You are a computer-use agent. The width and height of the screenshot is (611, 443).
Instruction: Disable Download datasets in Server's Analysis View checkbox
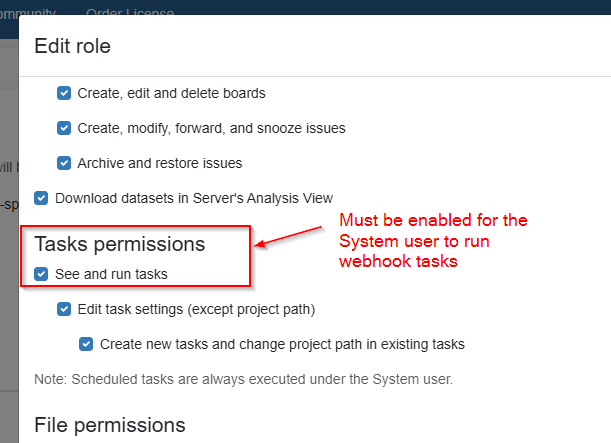click(x=41, y=198)
